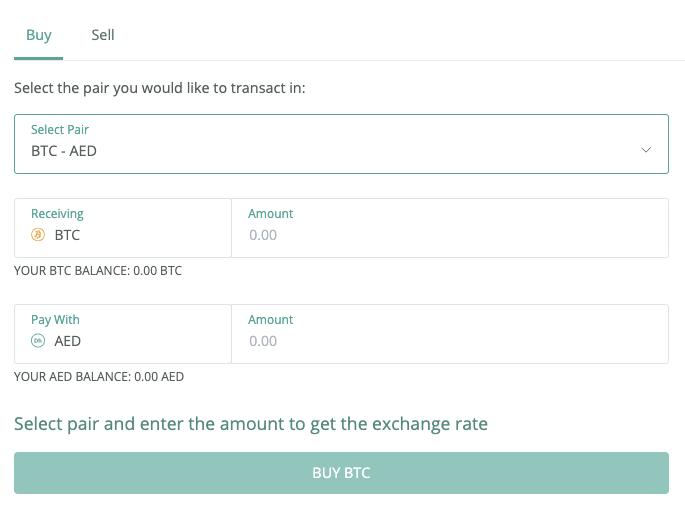
Task: Click the Amount label in the BTC row
Action: point(270,214)
